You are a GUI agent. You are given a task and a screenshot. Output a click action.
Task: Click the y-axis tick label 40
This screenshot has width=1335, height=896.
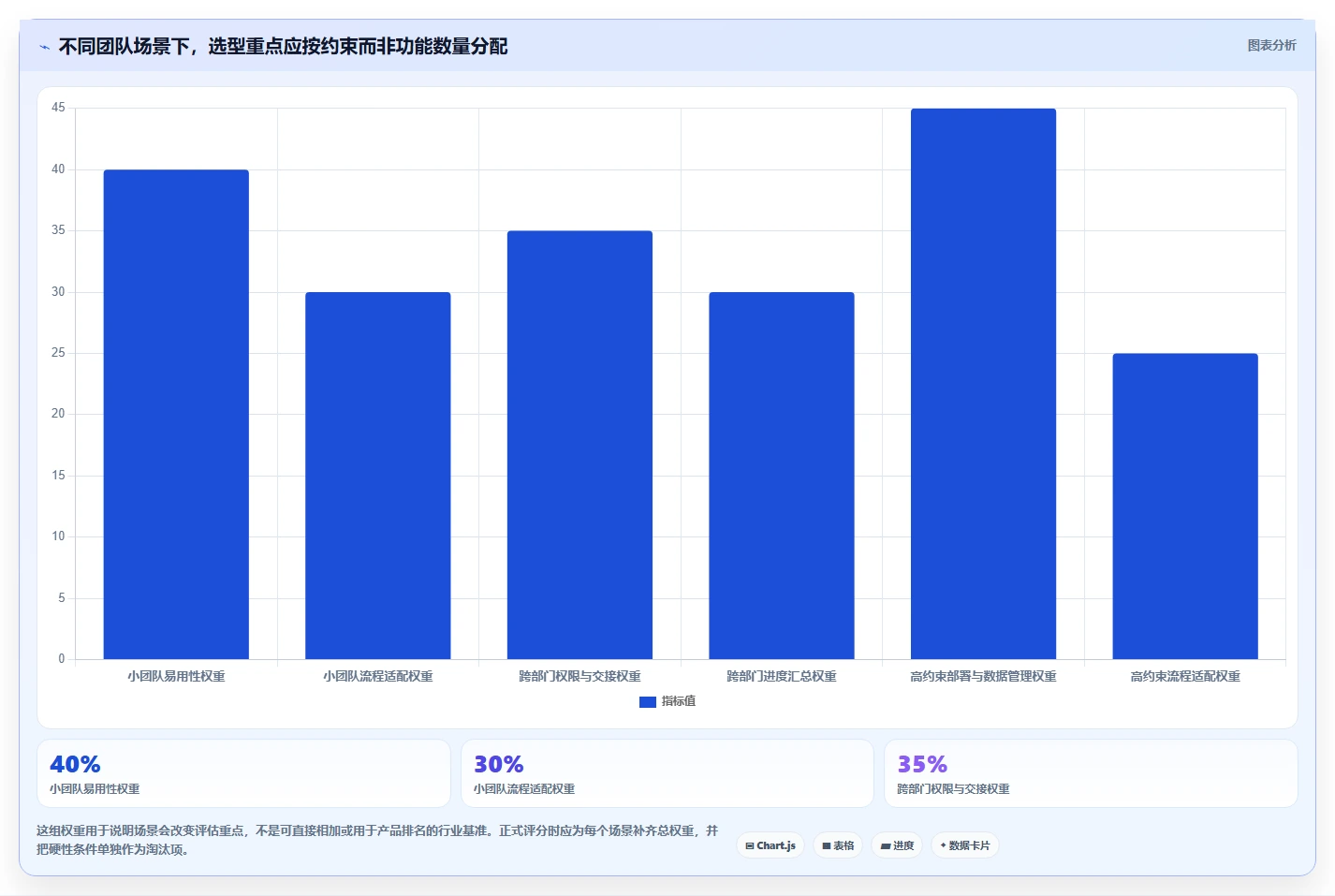click(58, 169)
